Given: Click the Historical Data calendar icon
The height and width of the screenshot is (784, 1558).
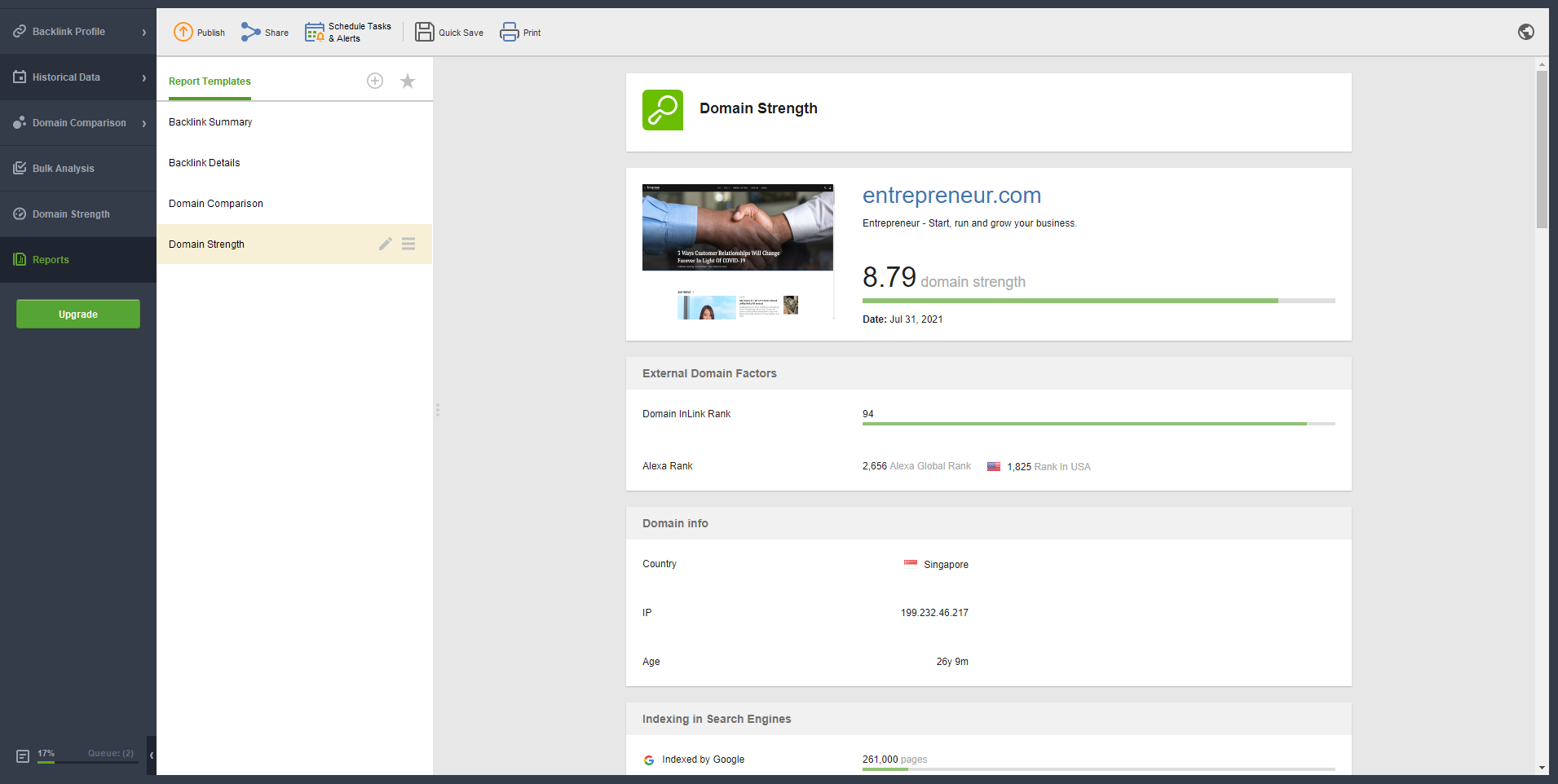Looking at the screenshot, I should pyautogui.click(x=20, y=77).
